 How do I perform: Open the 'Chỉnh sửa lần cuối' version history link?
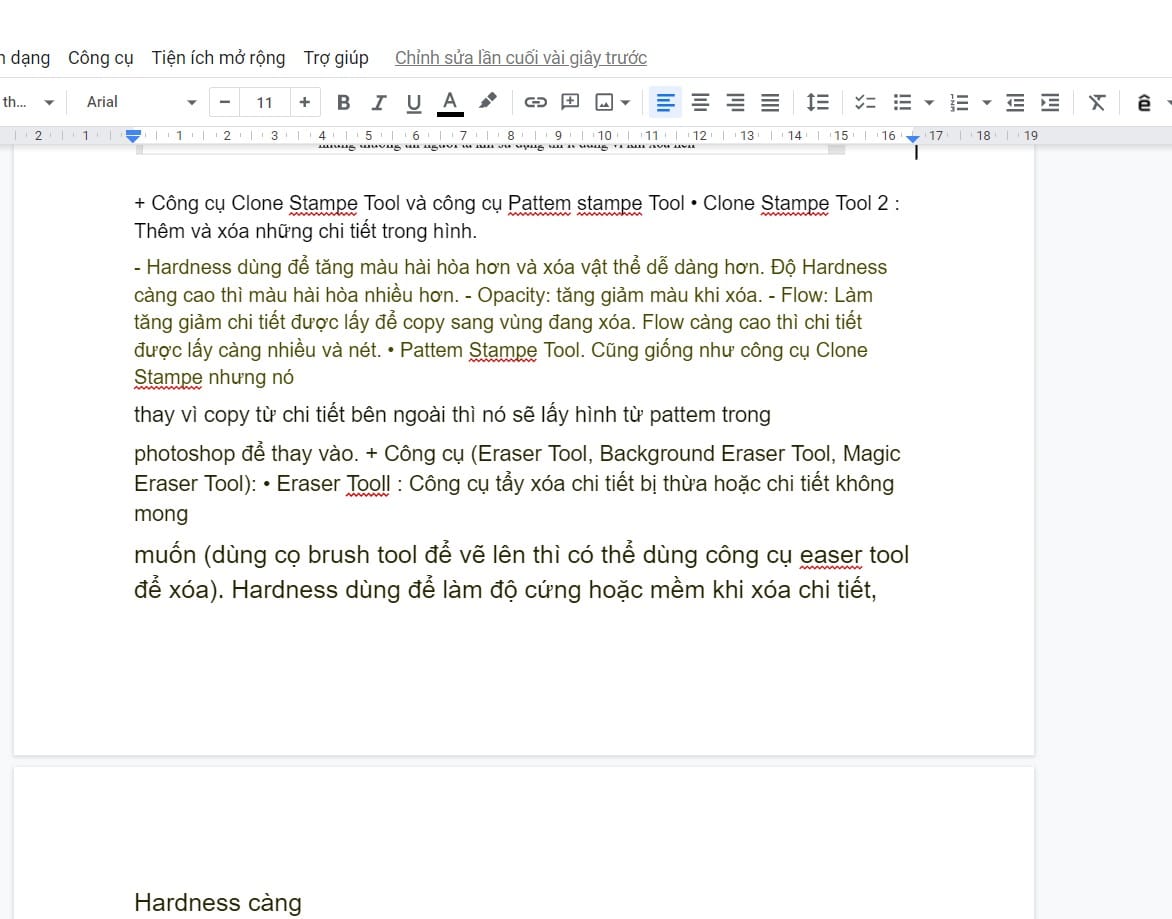click(521, 58)
